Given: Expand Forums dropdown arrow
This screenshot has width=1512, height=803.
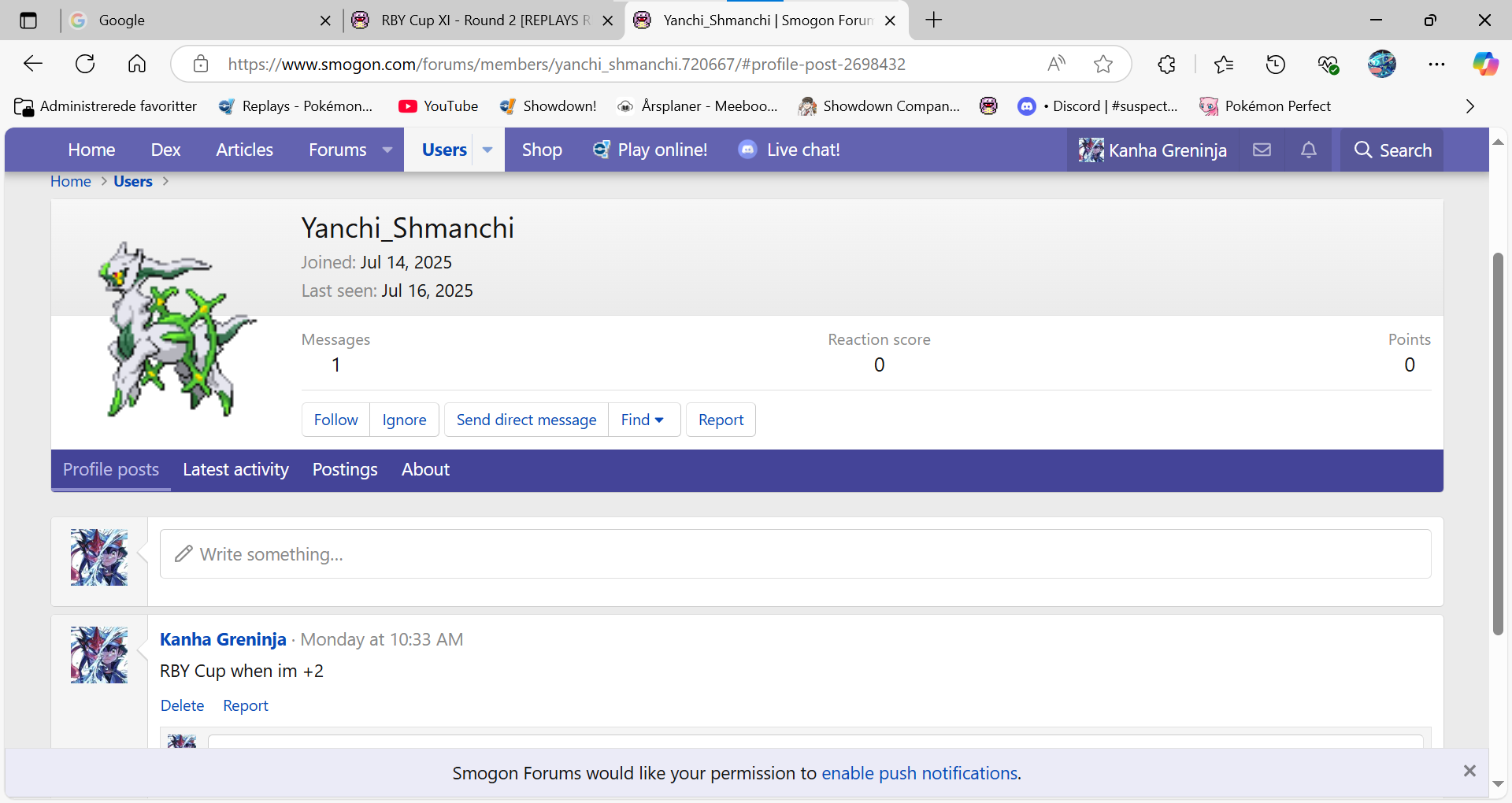Looking at the screenshot, I should (x=387, y=150).
